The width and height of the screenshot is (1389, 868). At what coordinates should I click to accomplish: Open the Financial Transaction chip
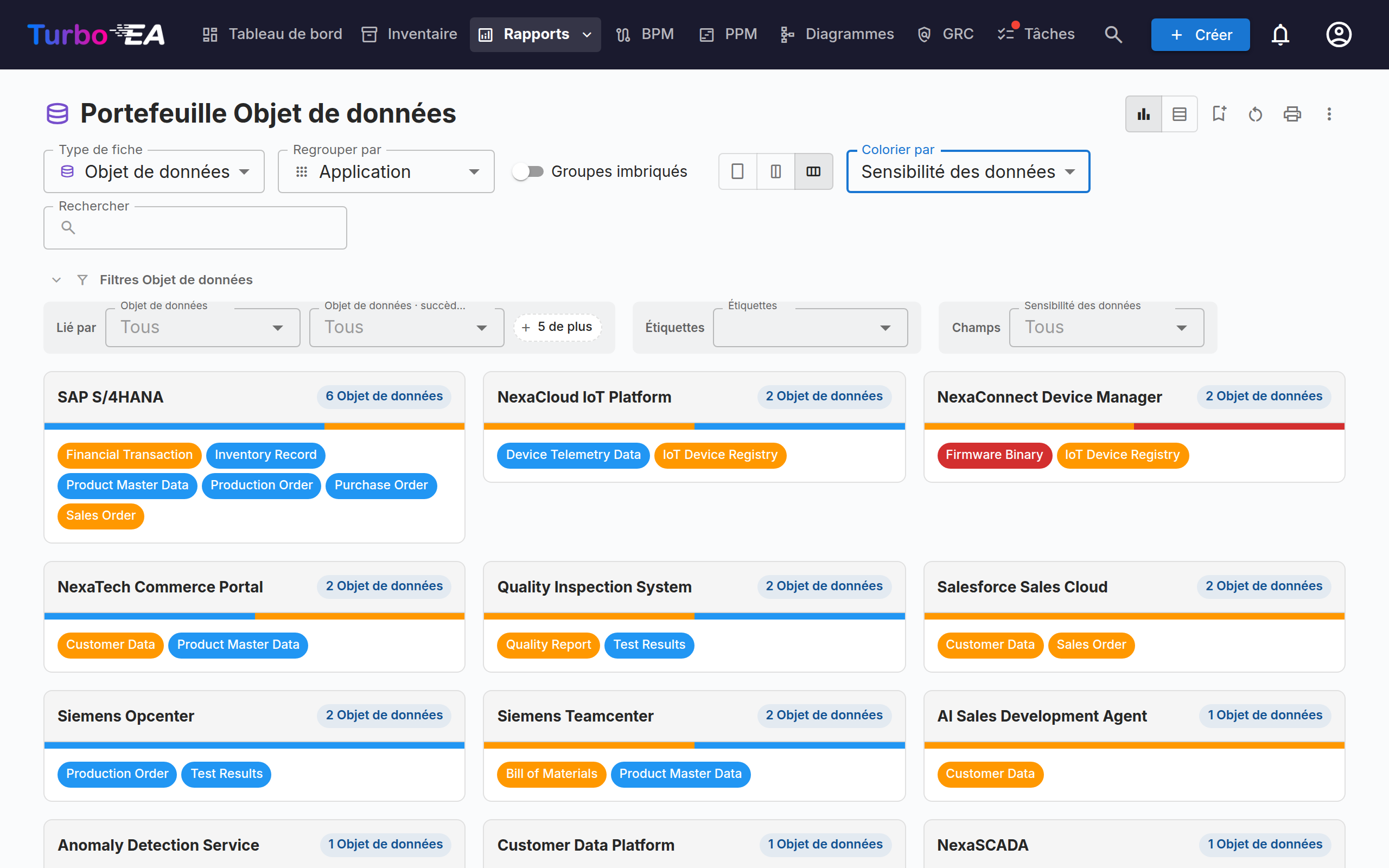click(129, 455)
